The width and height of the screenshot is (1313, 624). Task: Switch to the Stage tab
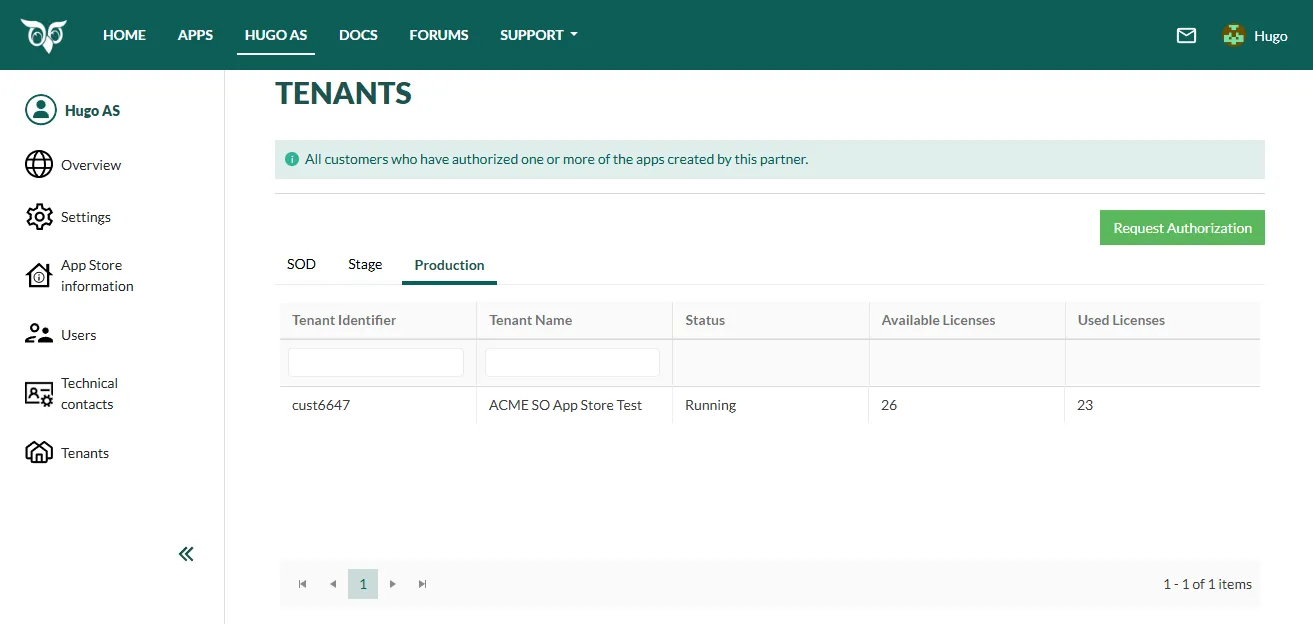tap(365, 265)
